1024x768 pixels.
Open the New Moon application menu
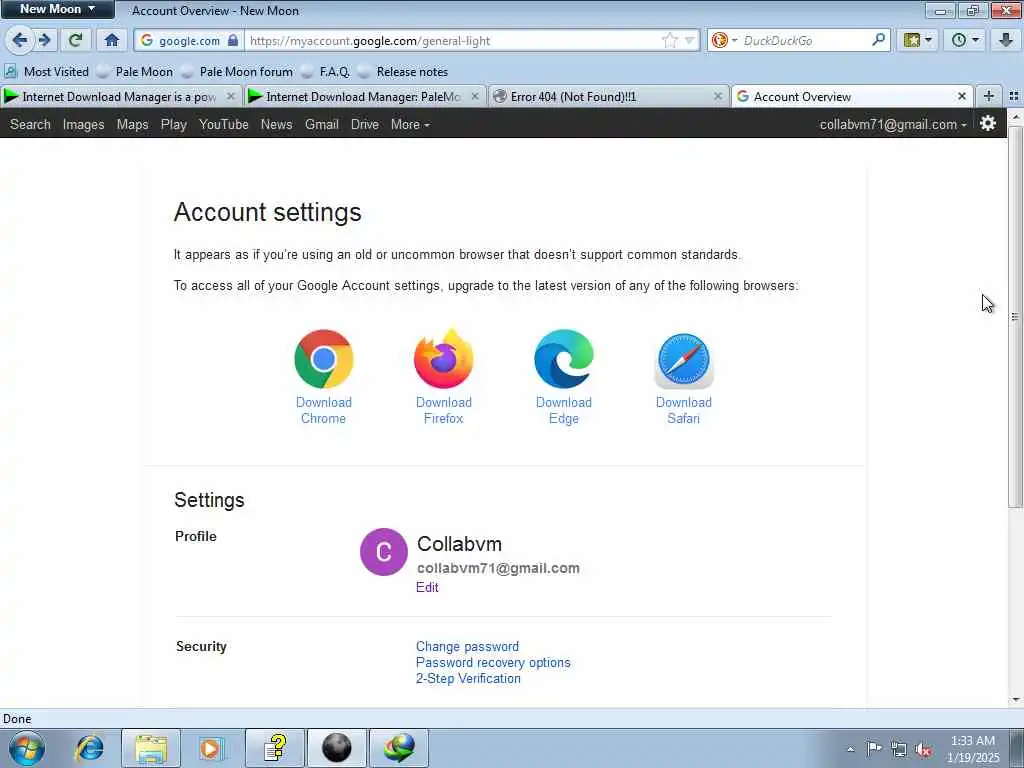(x=57, y=9)
